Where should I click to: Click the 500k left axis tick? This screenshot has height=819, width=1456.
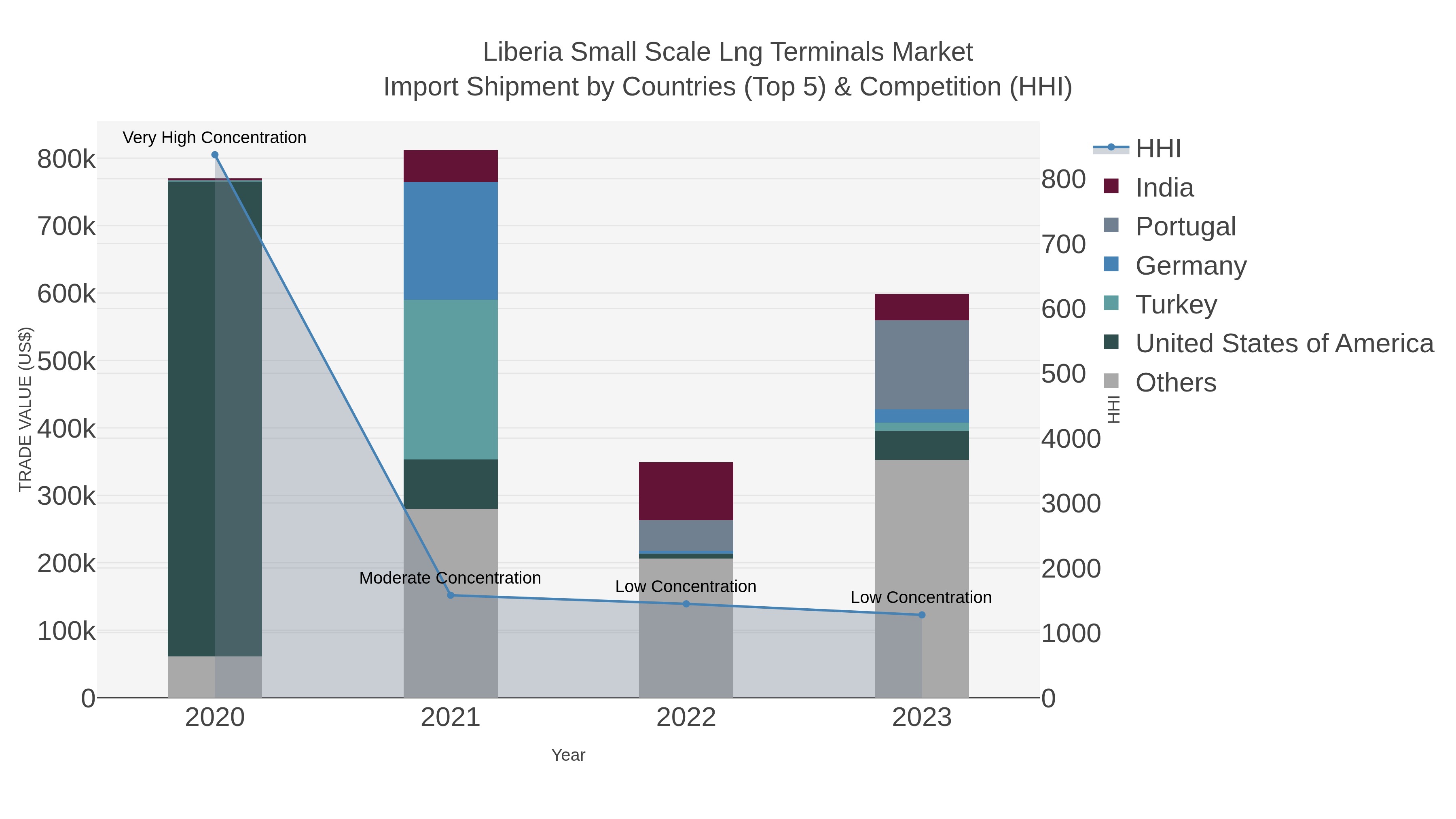tap(66, 362)
